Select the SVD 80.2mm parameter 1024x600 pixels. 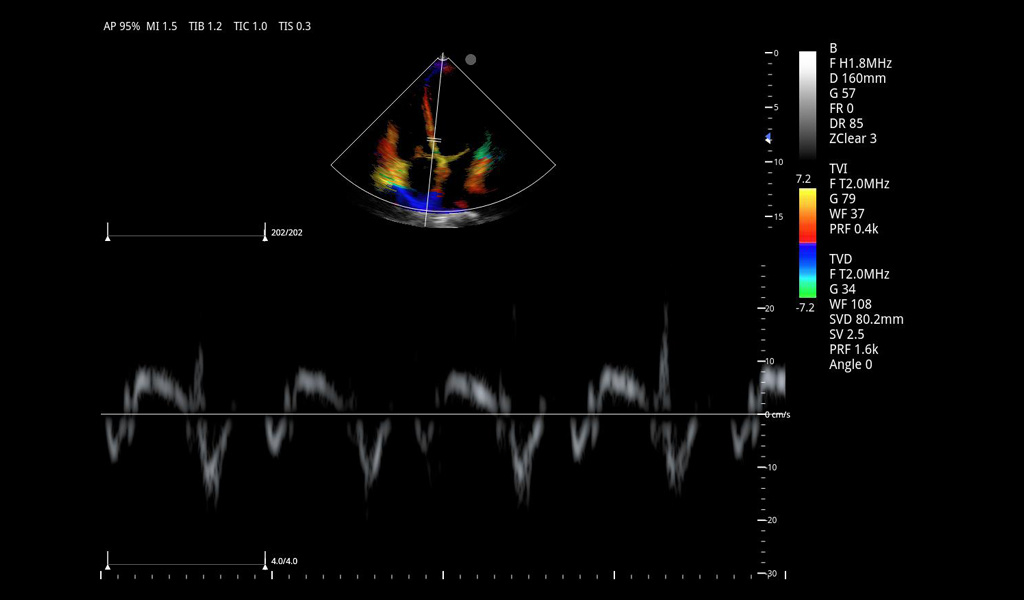tap(866, 319)
